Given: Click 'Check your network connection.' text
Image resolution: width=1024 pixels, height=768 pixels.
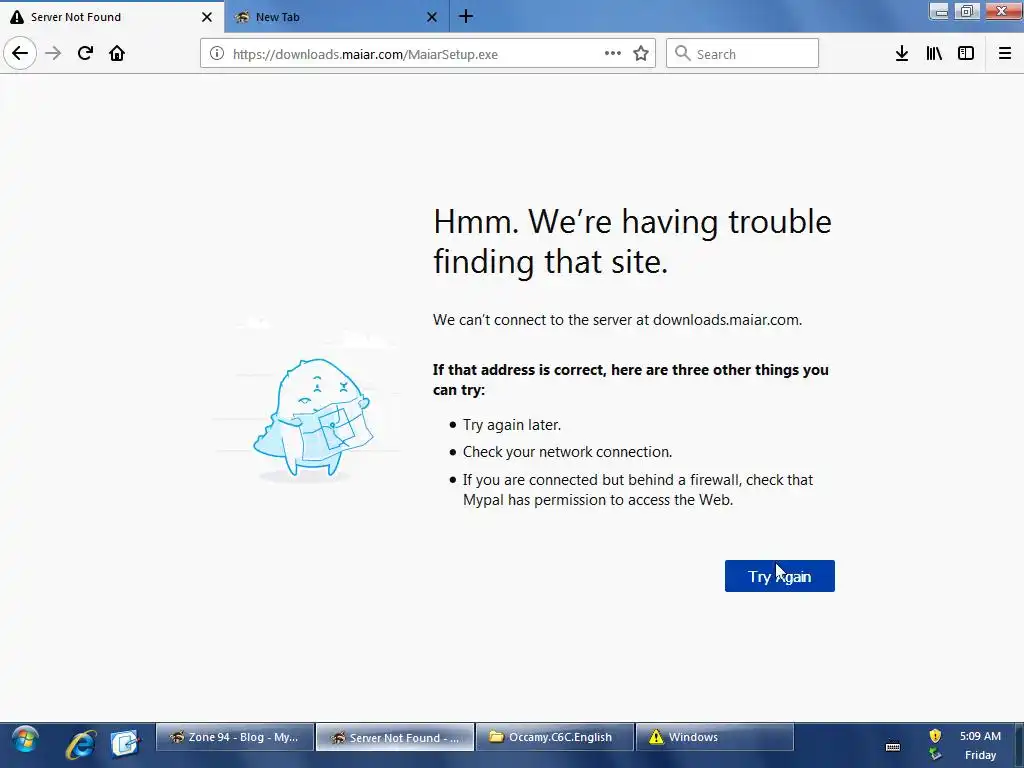Looking at the screenshot, I should coord(567,452).
